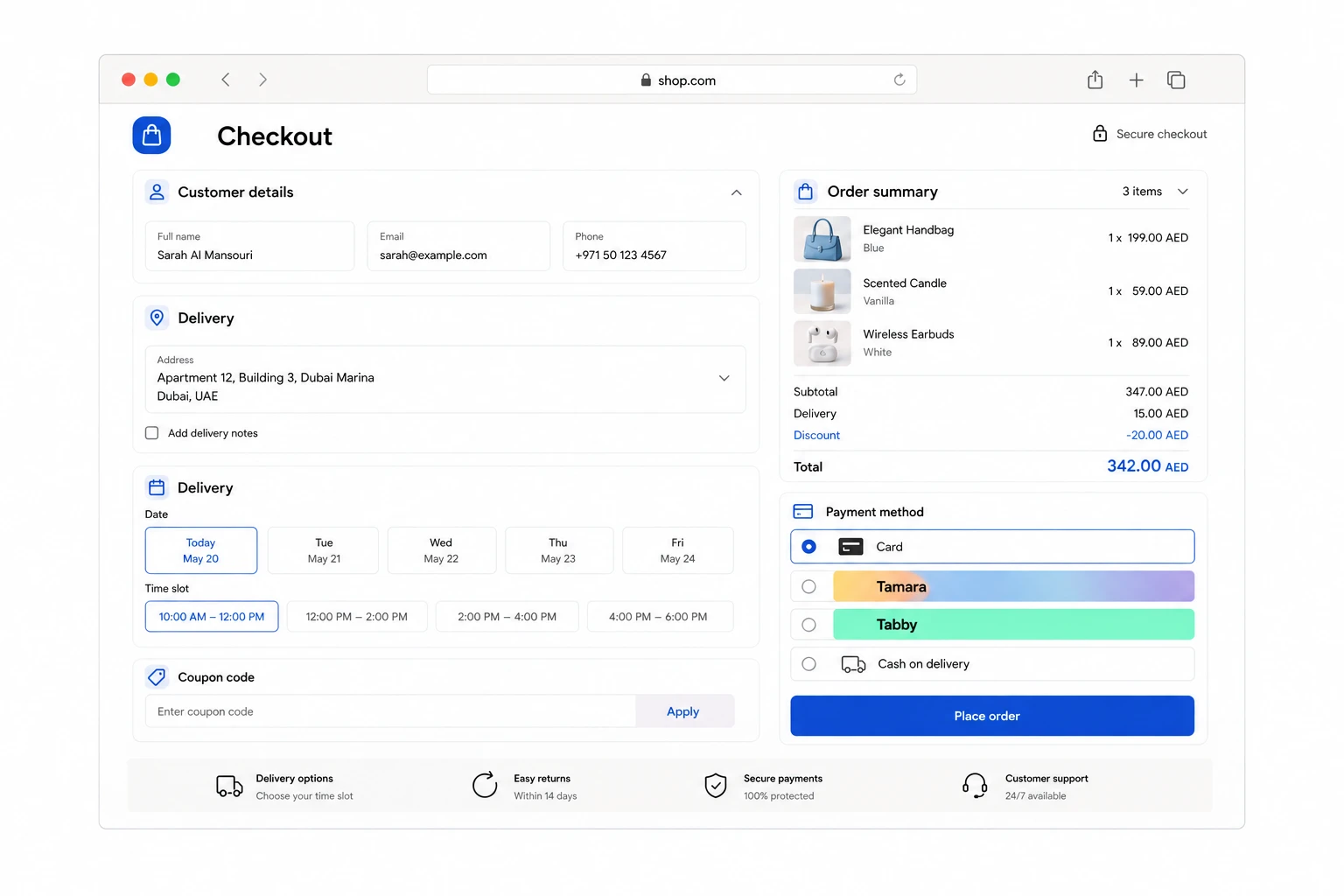Select the Card payment radio button

(808, 547)
